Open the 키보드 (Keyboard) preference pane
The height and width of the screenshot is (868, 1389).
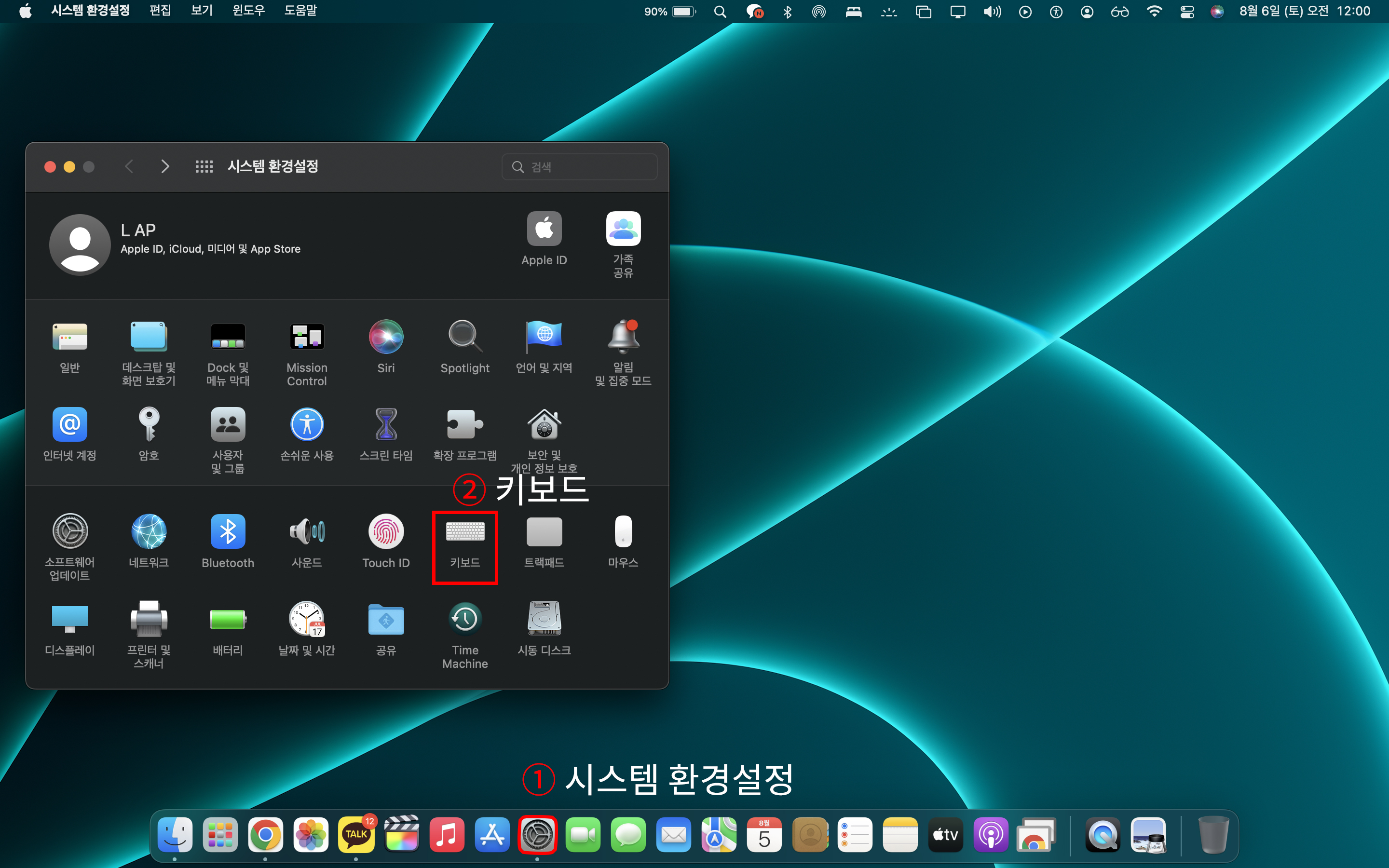465,533
